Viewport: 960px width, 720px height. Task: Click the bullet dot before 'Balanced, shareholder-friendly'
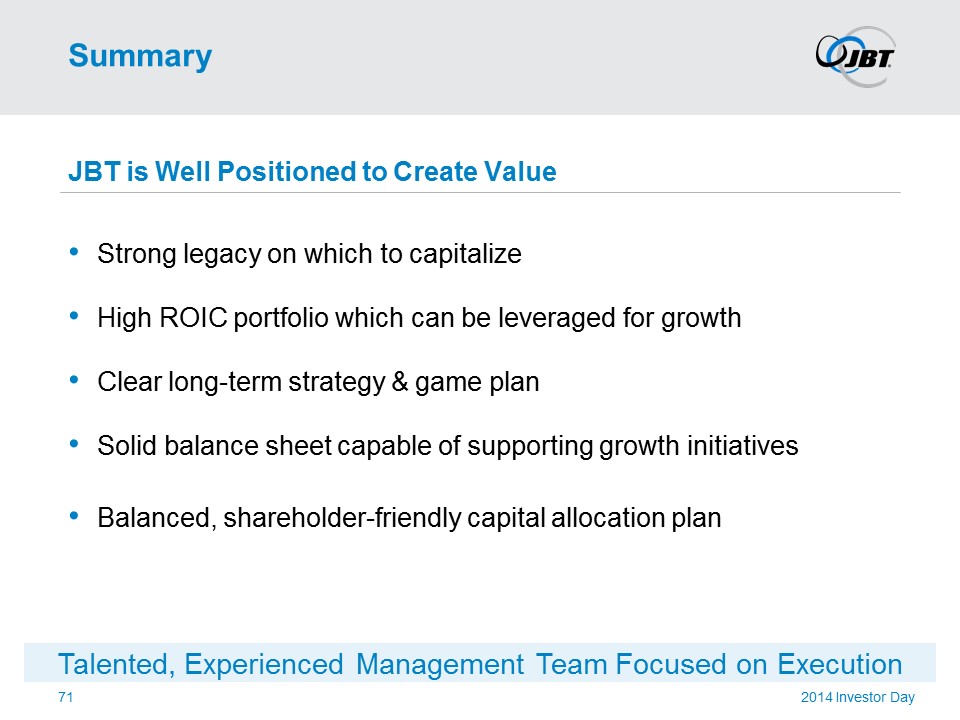click(x=77, y=516)
